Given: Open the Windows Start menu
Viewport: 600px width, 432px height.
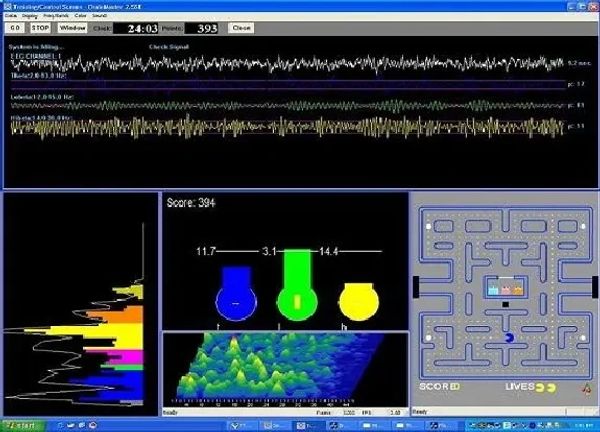Looking at the screenshot, I should (x=20, y=425).
